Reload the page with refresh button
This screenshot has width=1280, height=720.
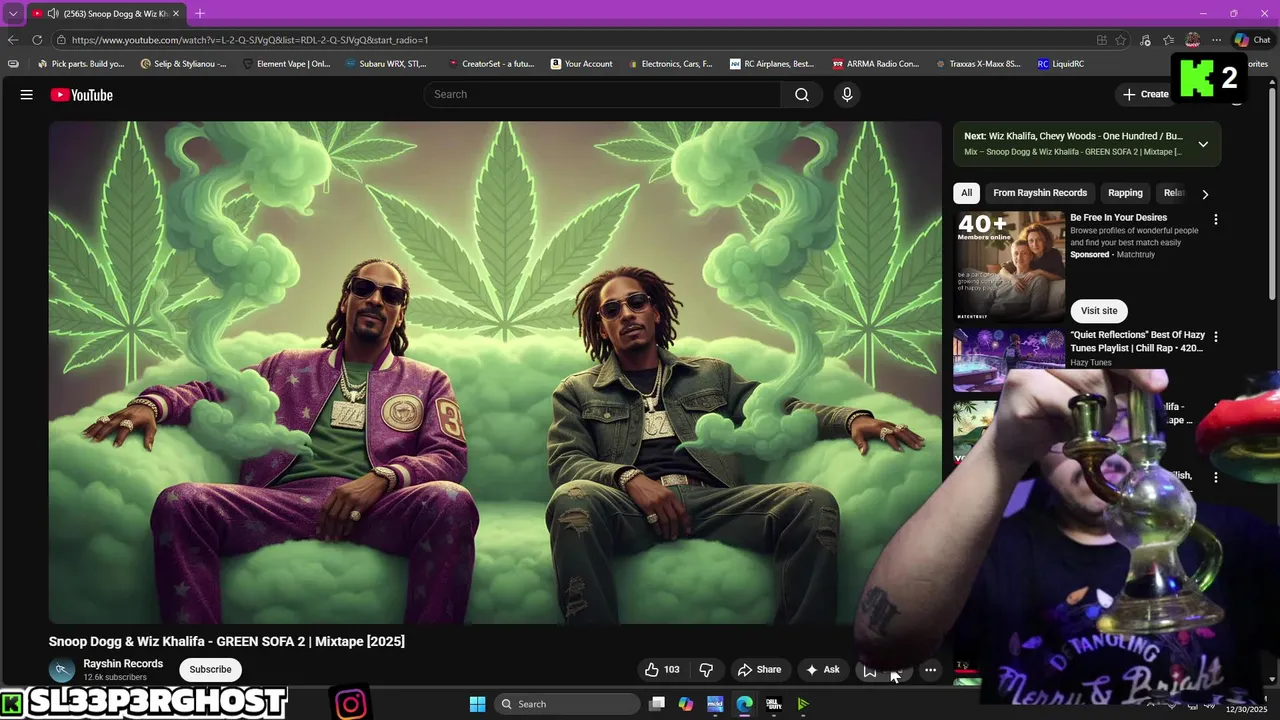tap(37, 40)
